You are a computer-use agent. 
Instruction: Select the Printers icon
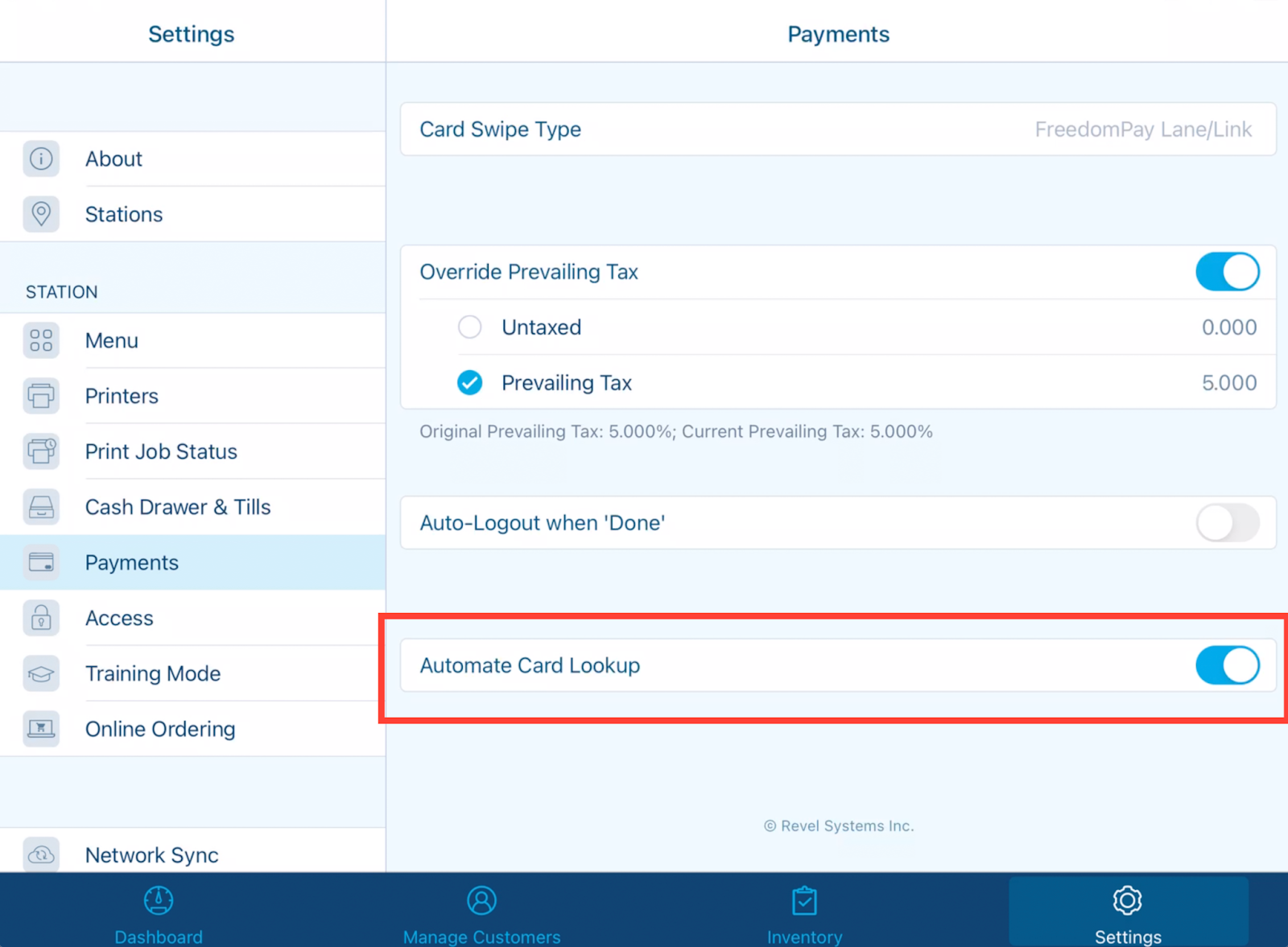pyautogui.click(x=41, y=396)
